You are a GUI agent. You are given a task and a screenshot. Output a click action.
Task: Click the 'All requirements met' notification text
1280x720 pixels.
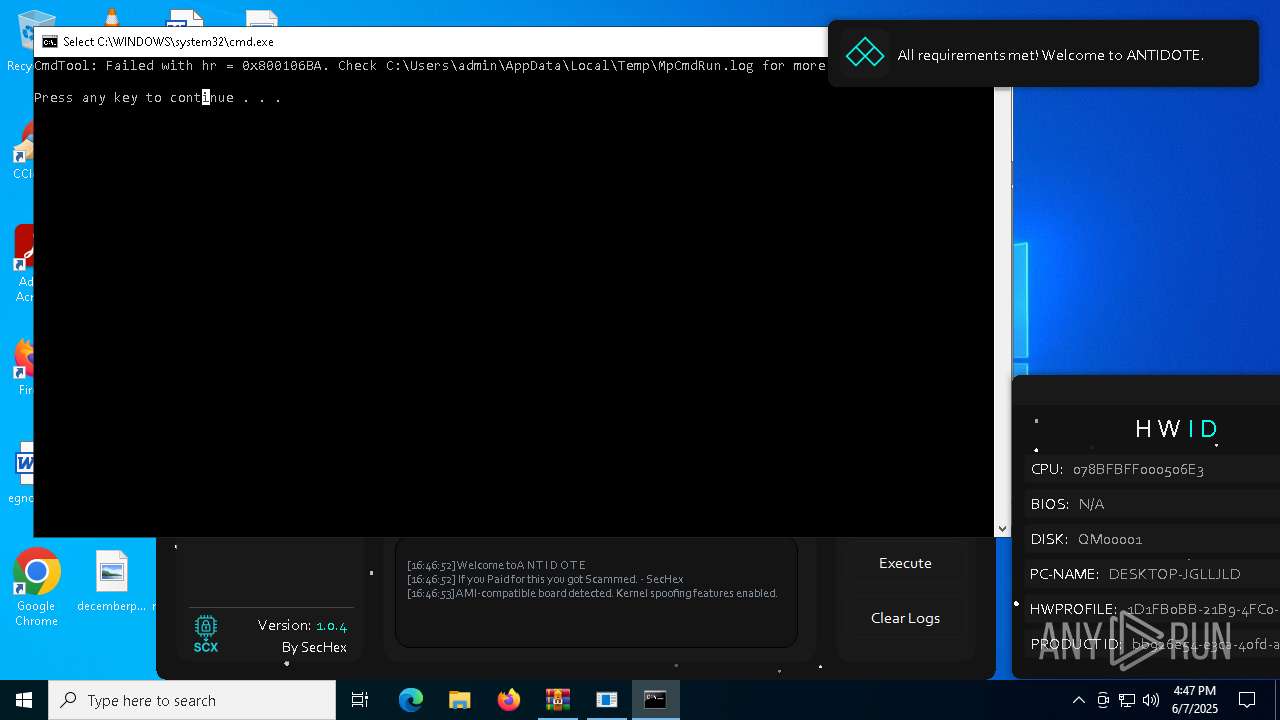[x=1050, y=55]
